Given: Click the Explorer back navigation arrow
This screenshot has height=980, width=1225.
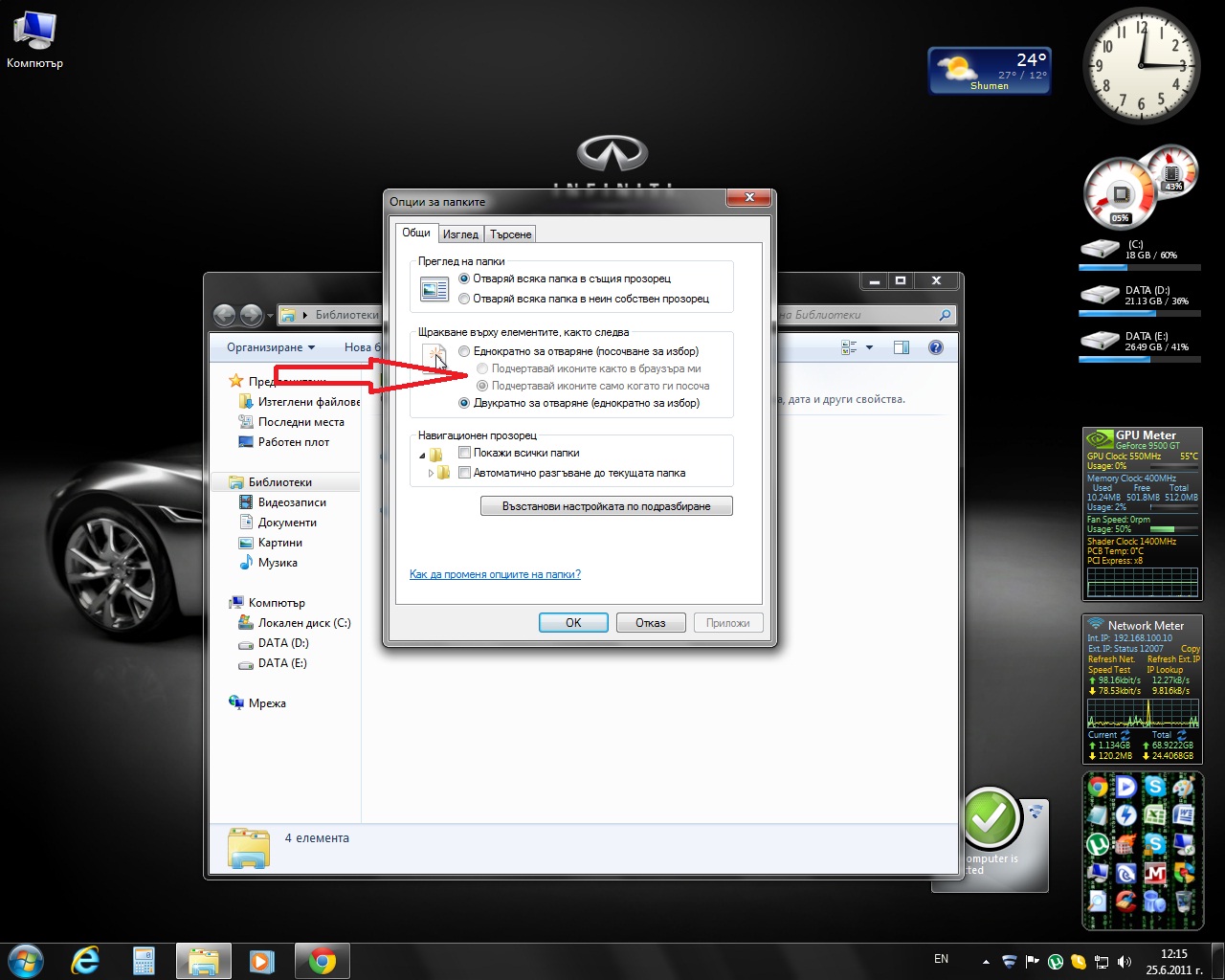Looking at the screenshot, I should [x=224, y=314].
